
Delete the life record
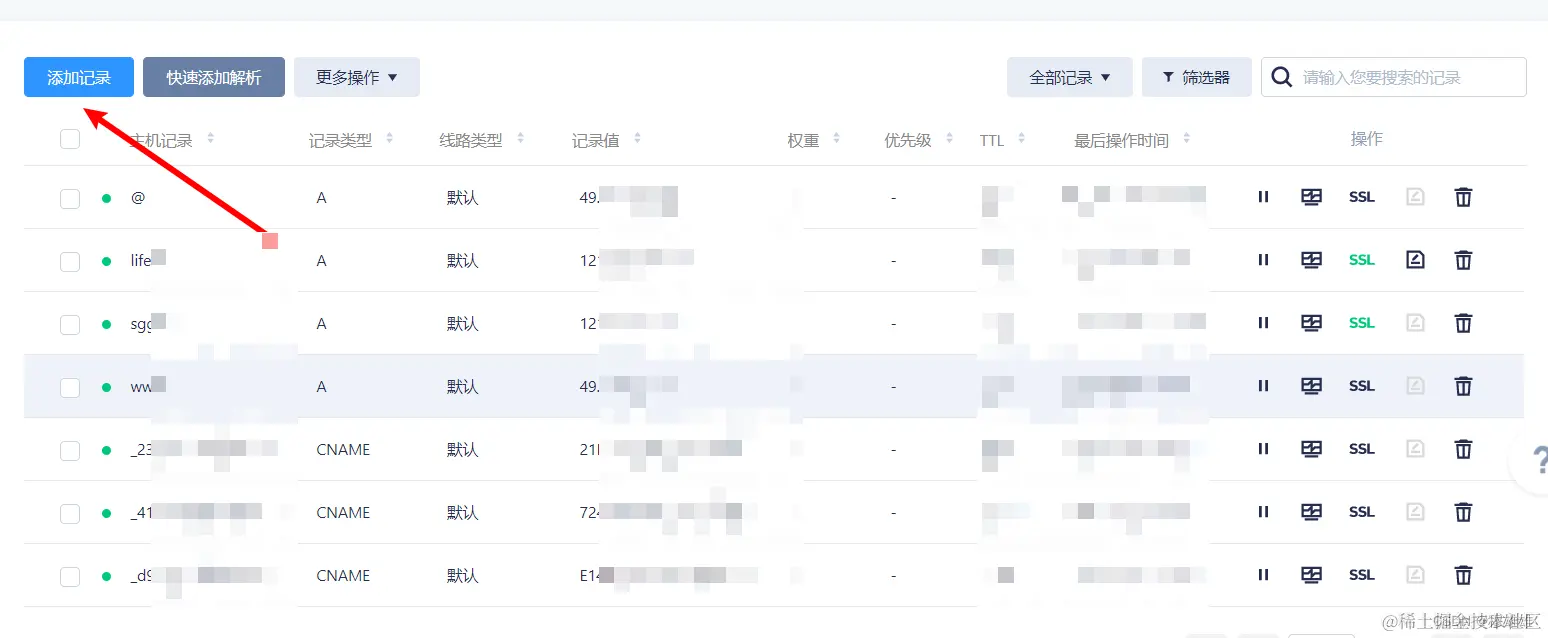1463,260
